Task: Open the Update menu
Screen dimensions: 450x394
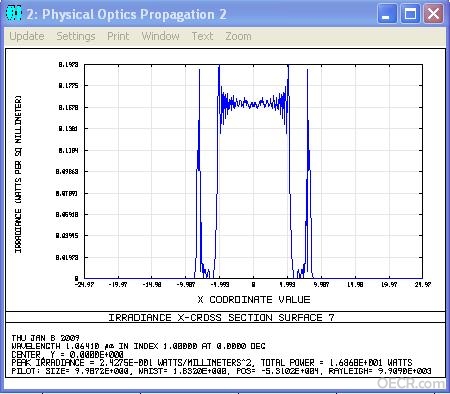Action: point(27,36)
